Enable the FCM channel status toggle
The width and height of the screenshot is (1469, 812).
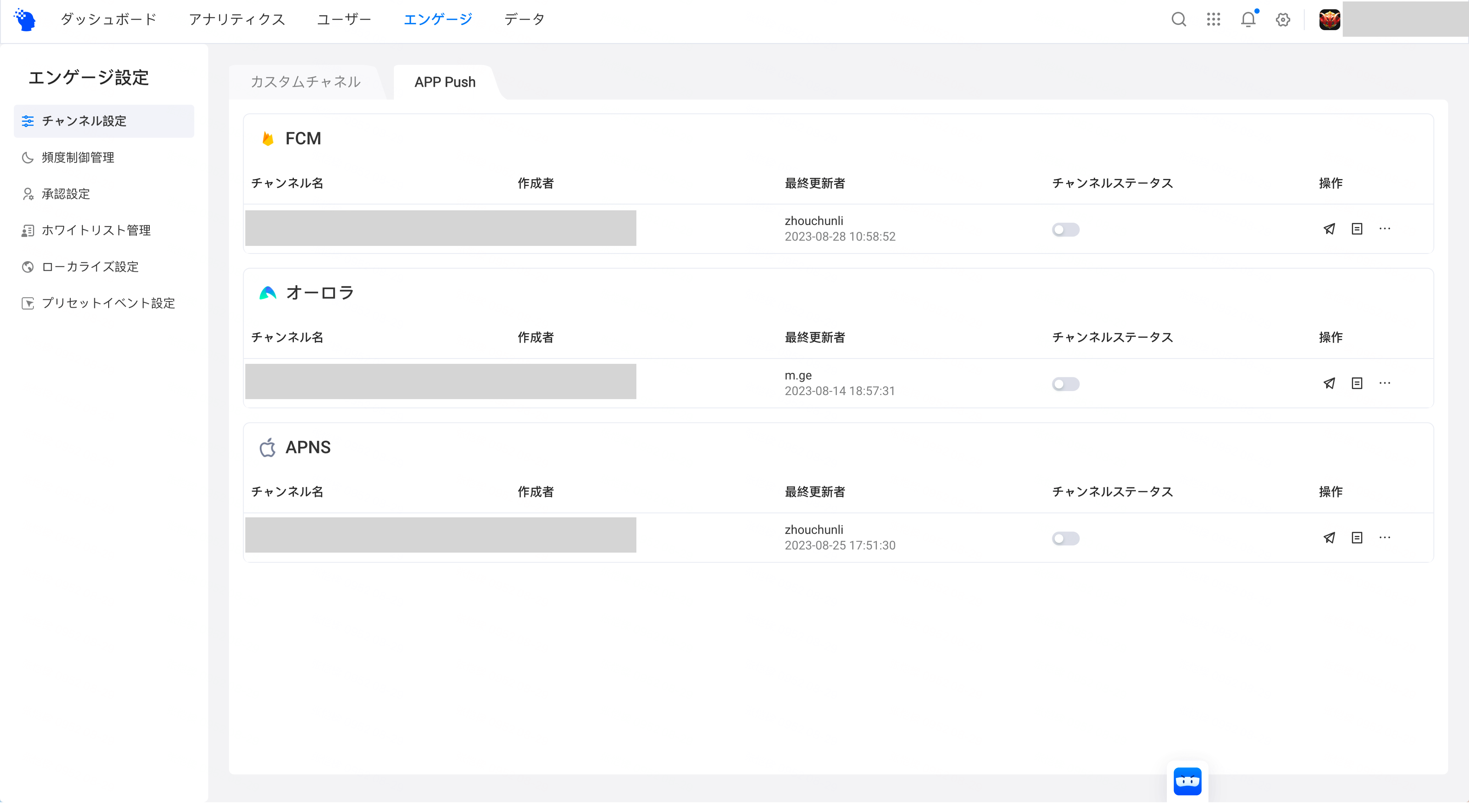tap(1065, 230)
